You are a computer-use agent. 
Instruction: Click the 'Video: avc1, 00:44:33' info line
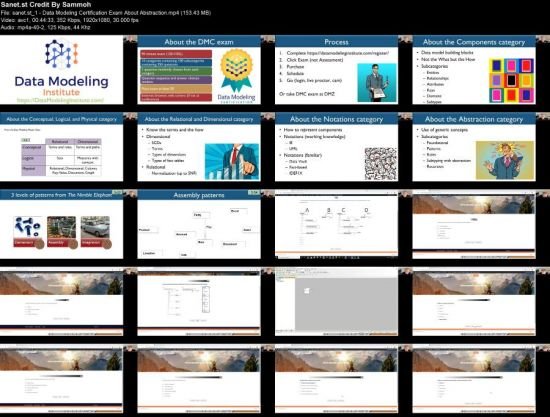pos(69,20)
